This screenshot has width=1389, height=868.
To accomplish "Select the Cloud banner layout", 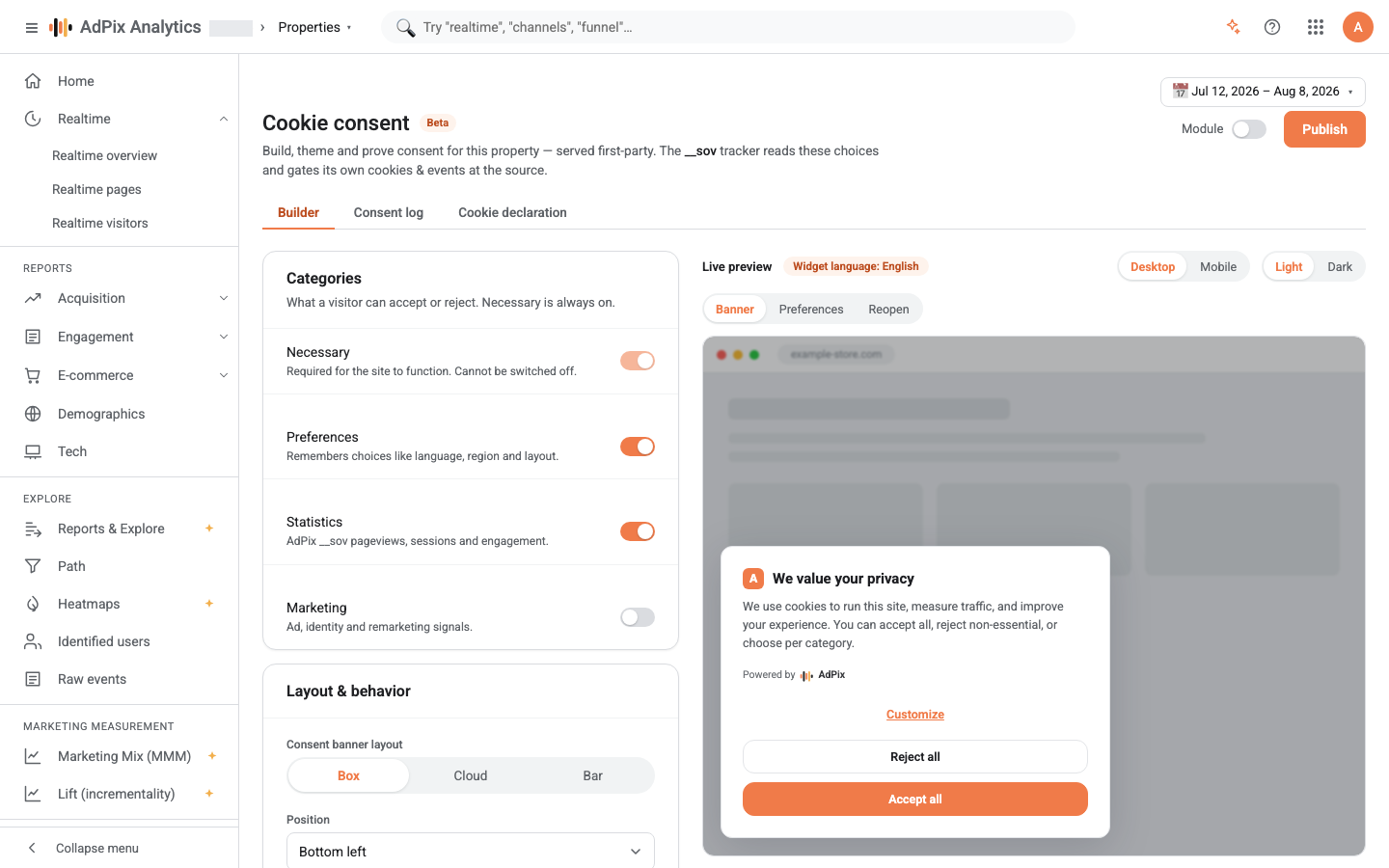I will (471, 775).
